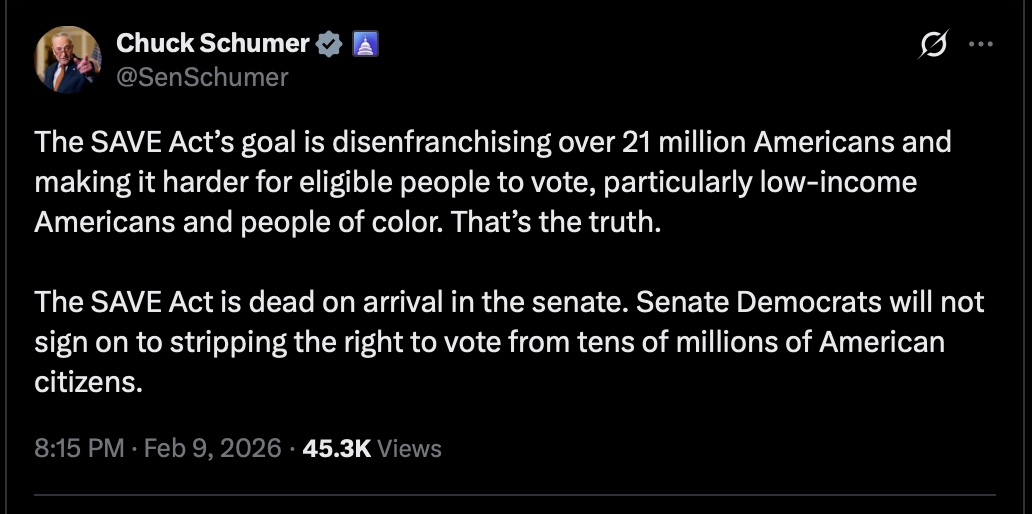Click the phrase "That's the truth."
Viewport: 1032px width, 514px height.
556,221
